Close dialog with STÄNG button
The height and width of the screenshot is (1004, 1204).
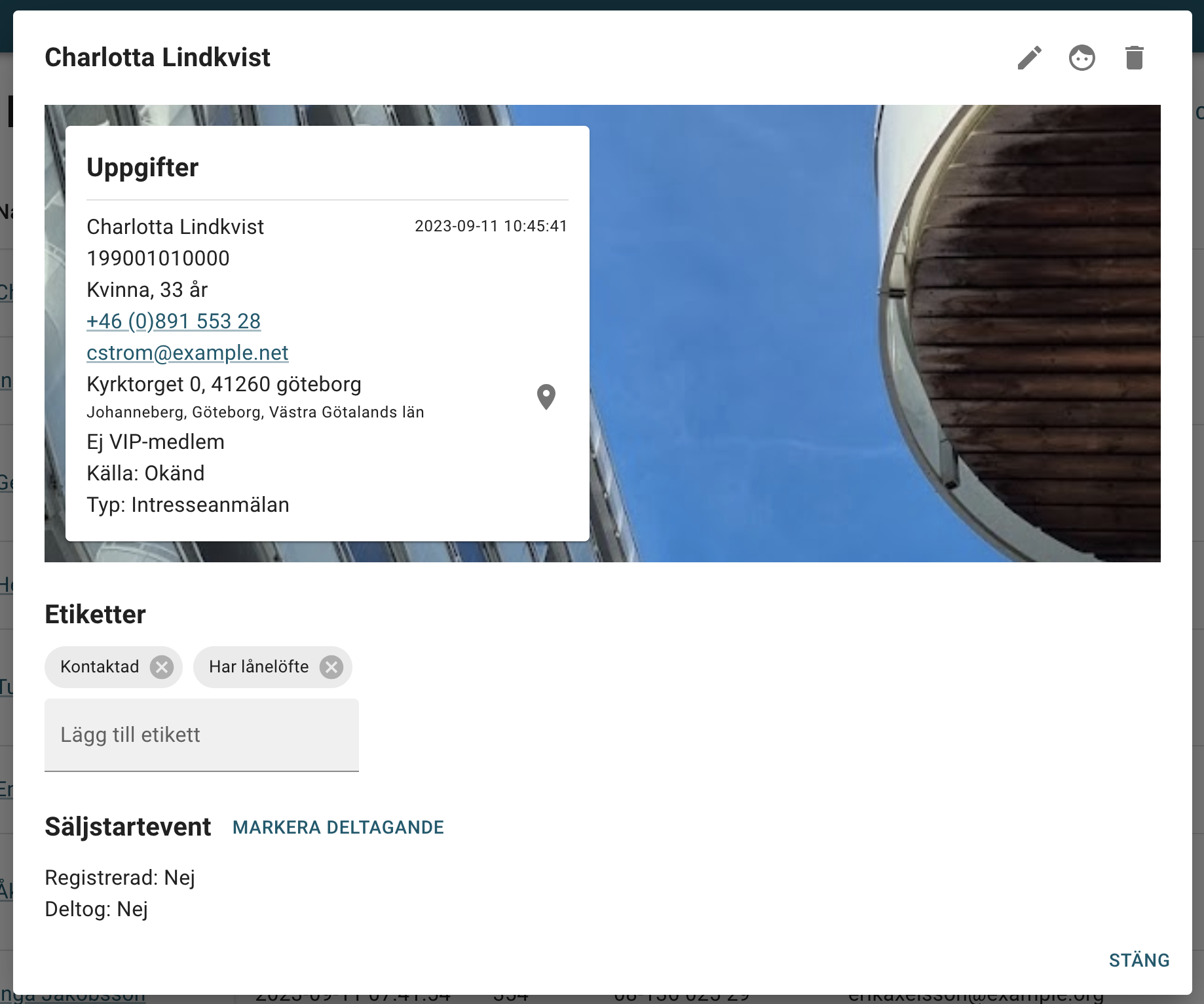pyautogui.click(x=1138, y=960)
